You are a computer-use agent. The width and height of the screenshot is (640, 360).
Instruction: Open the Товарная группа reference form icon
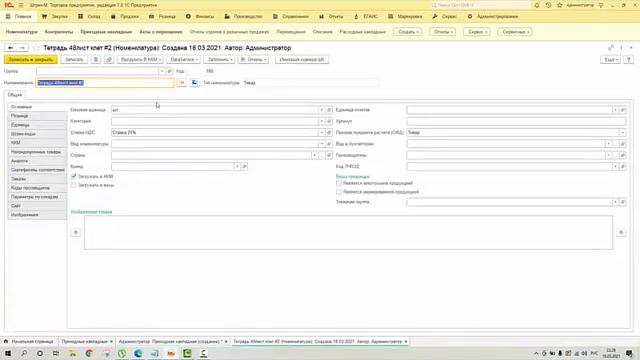(623, 202)
